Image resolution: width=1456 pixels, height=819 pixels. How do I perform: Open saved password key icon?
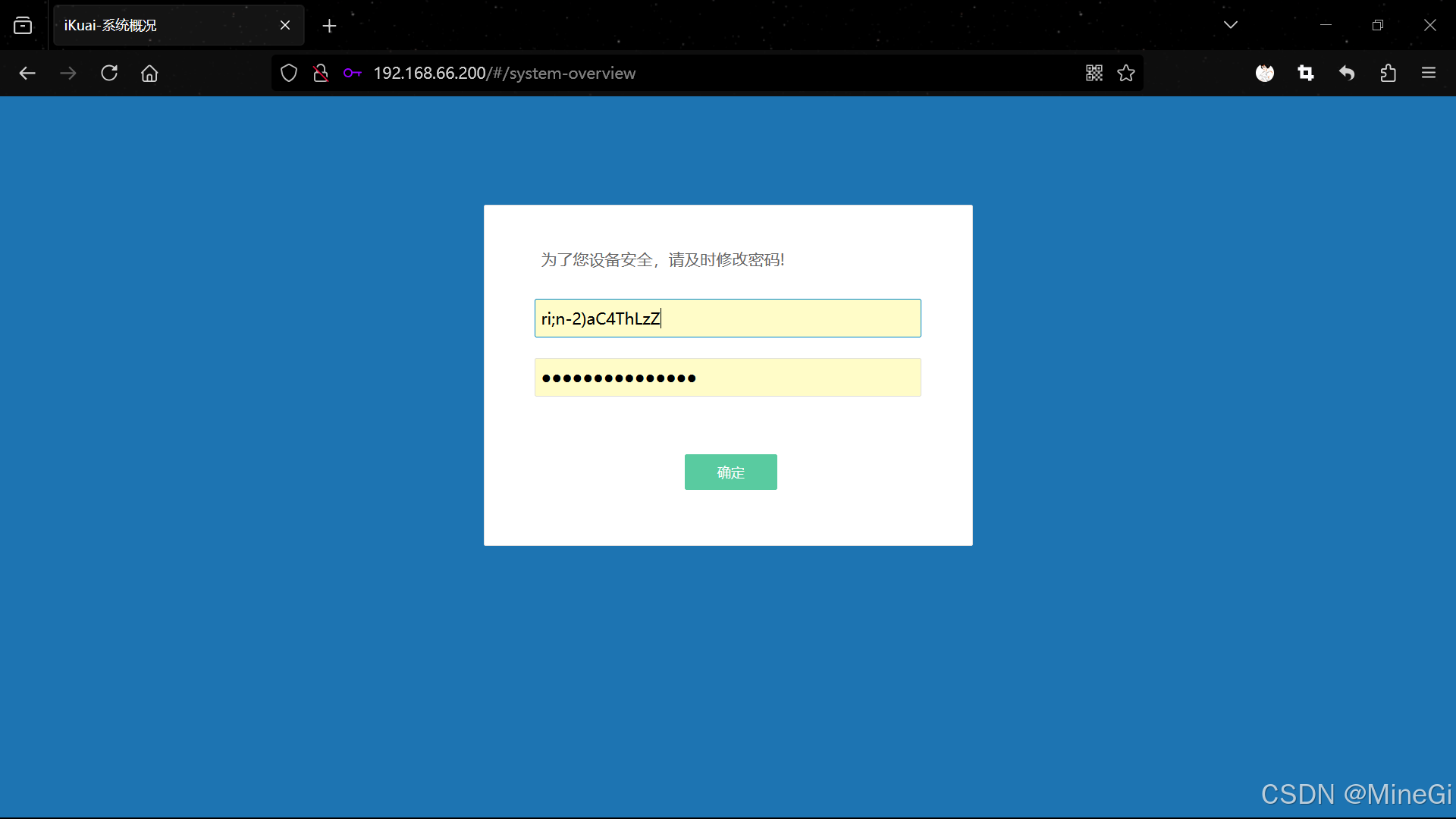tap(352, 73)
